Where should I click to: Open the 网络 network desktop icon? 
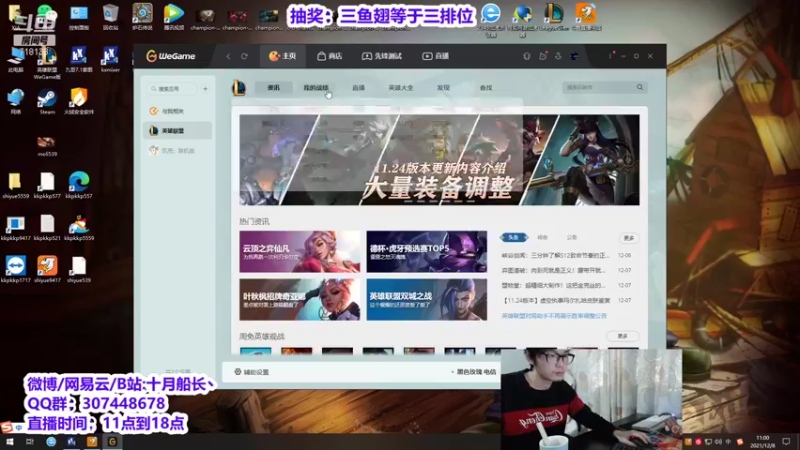point(16,102)
